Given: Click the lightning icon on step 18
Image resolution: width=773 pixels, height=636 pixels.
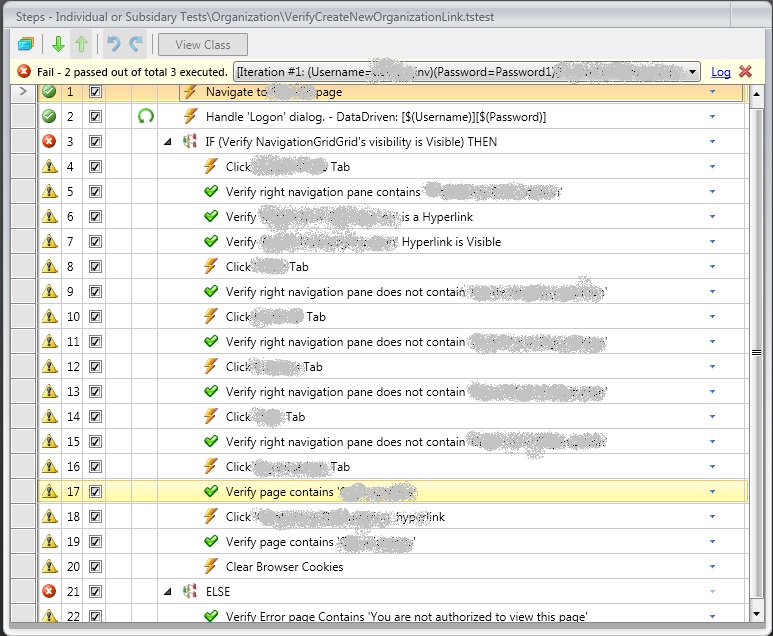Looking at the screenshot, I should click(211, 516).
